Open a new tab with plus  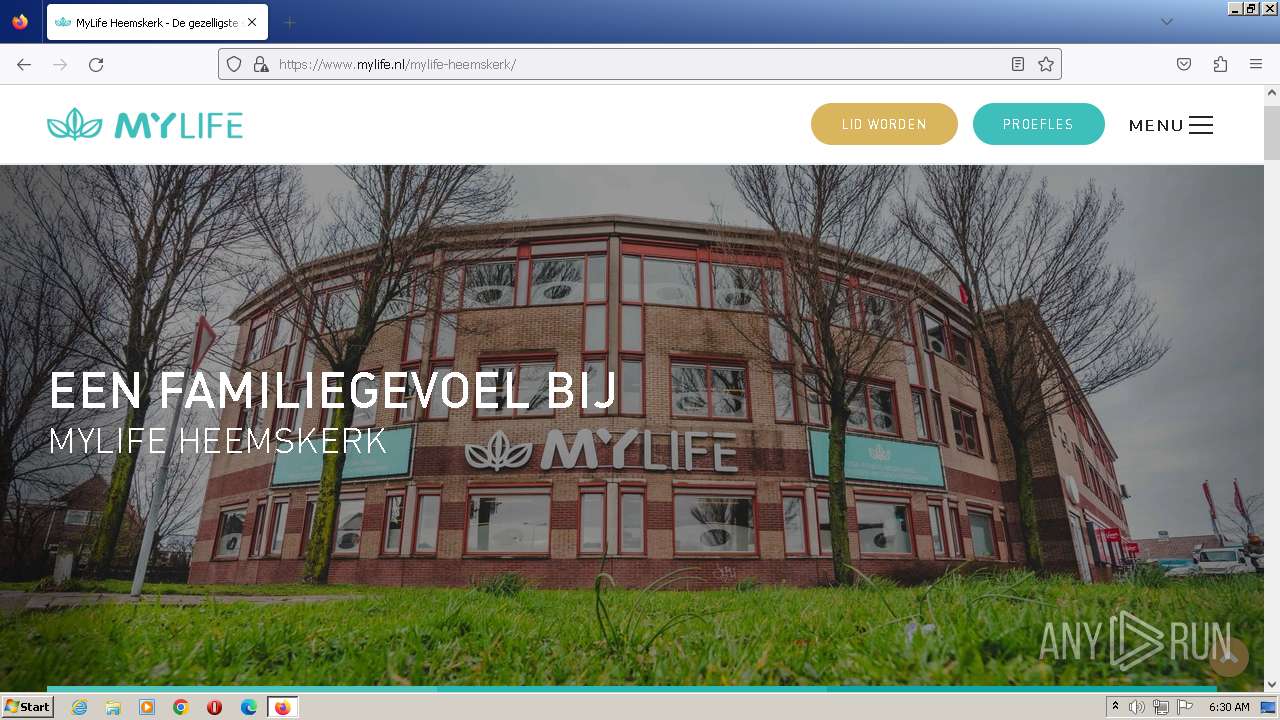coord(289,22)
